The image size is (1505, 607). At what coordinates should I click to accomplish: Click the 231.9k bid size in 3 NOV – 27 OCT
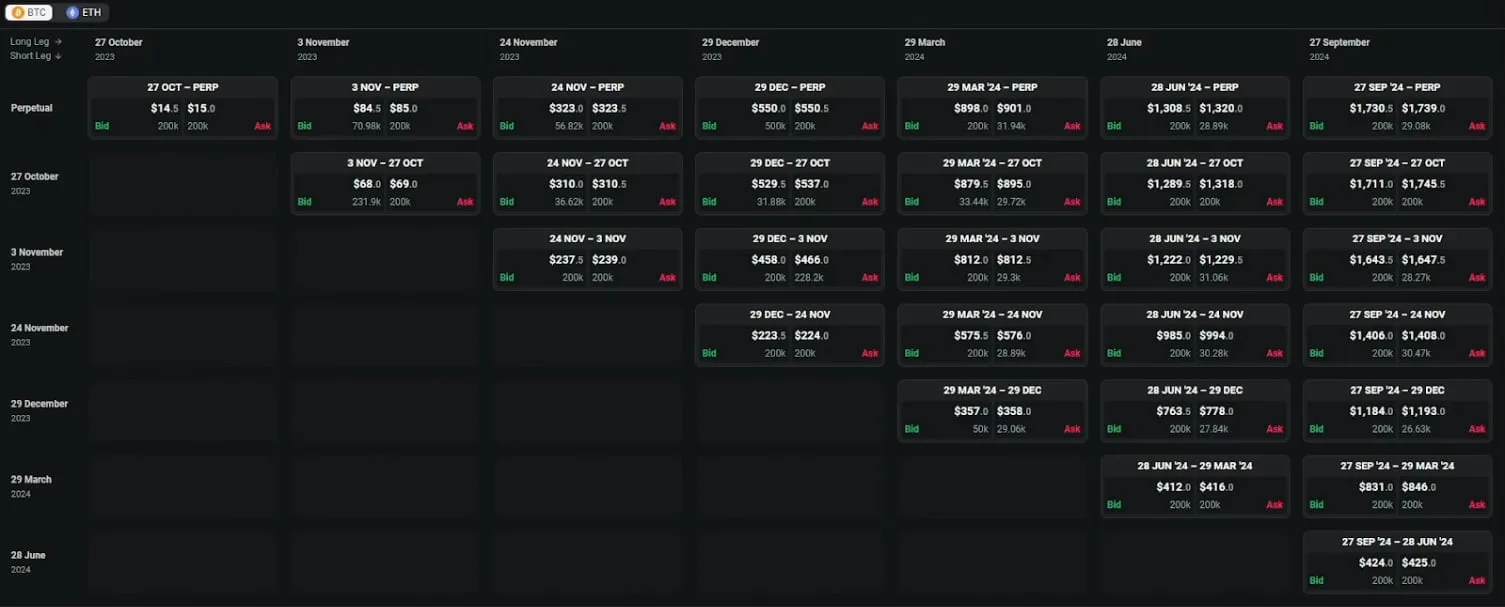[x=367, y=202]
